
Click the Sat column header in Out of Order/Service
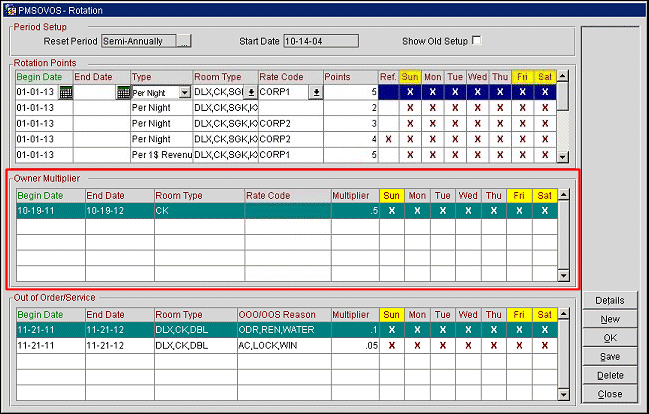(545, 314)
